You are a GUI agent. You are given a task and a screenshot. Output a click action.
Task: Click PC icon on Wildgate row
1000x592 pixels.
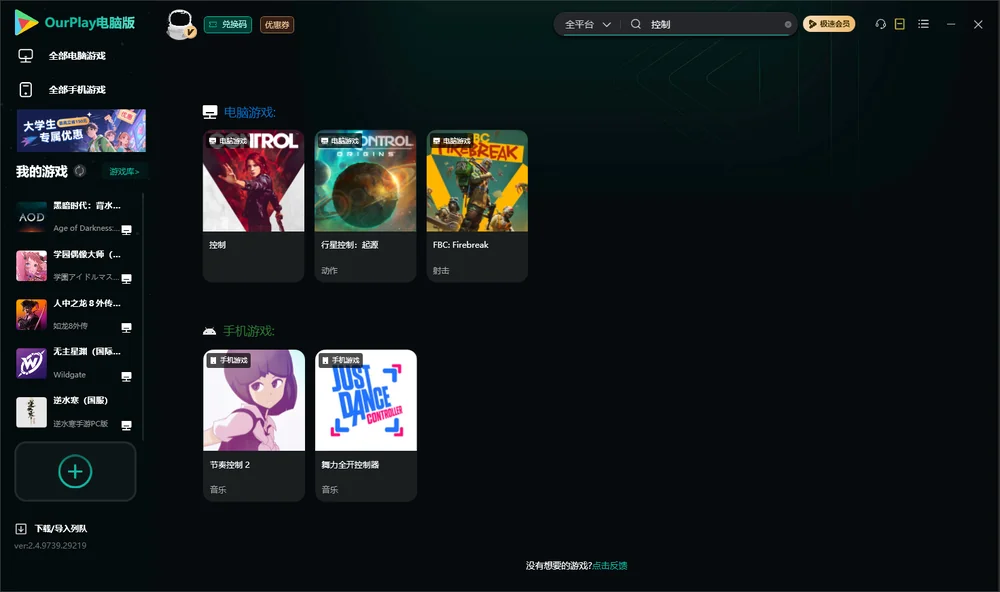126,376
